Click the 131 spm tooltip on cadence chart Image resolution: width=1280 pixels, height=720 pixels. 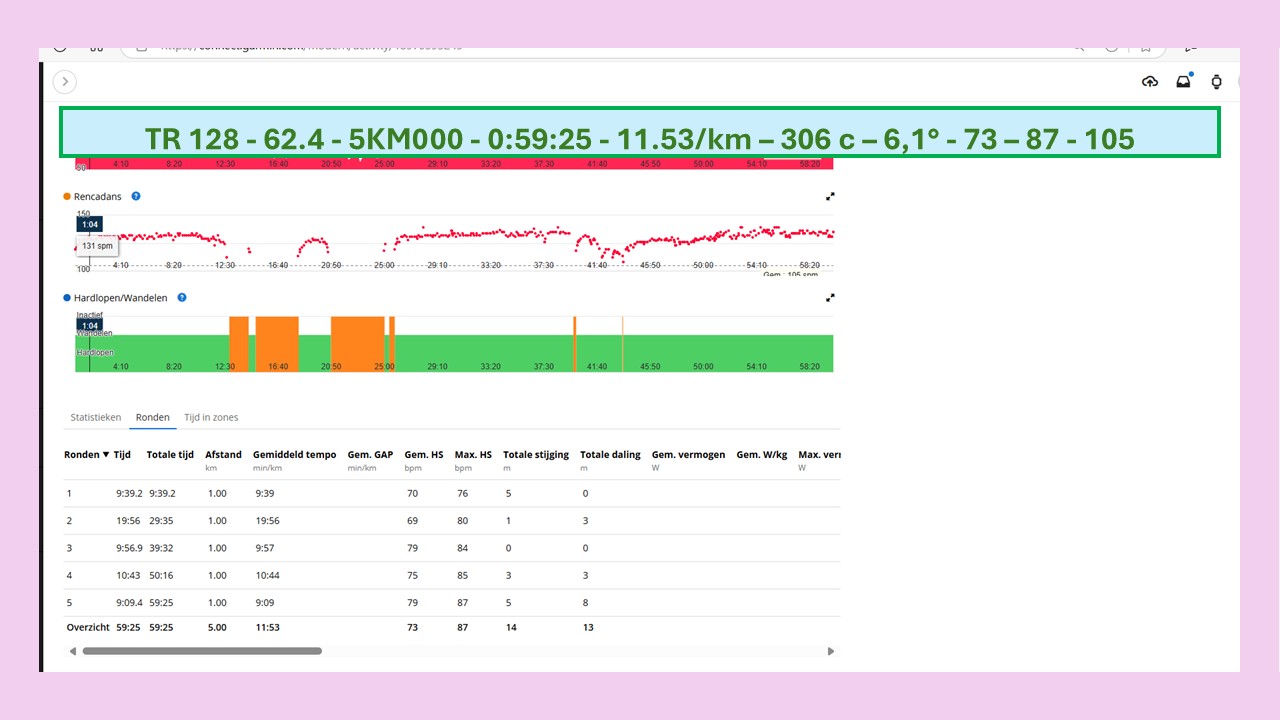pyautogui.click(x=98, y=245)
